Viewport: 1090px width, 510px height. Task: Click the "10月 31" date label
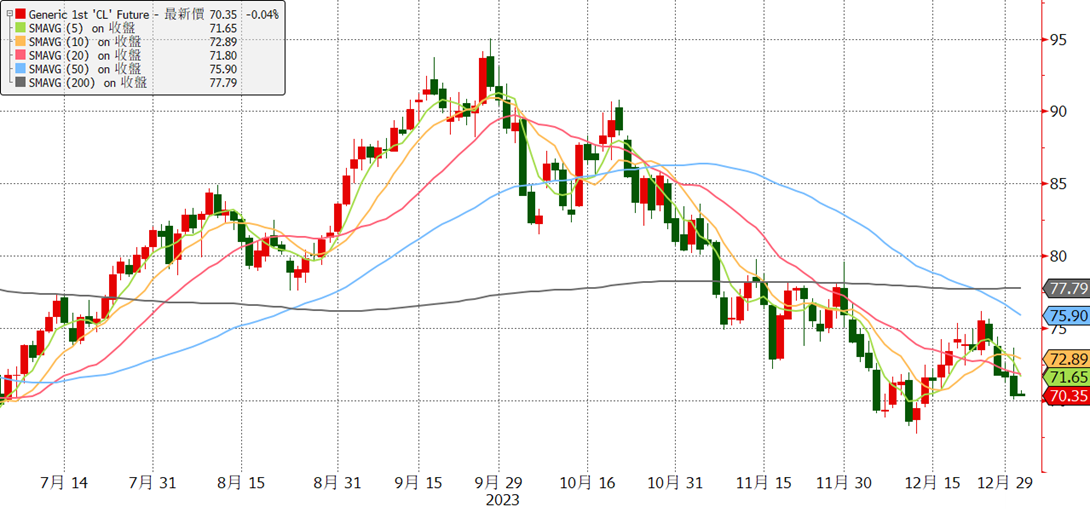pos(674,481)
